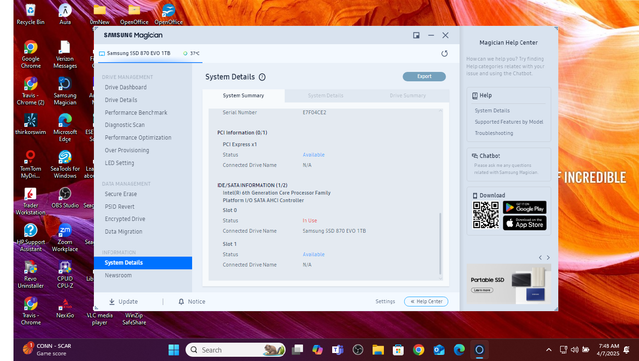Image resolution: width=639 pixels, height=361 pixels.
Task: Open SeaTools for Windows icon
Action: pos(65,164)
